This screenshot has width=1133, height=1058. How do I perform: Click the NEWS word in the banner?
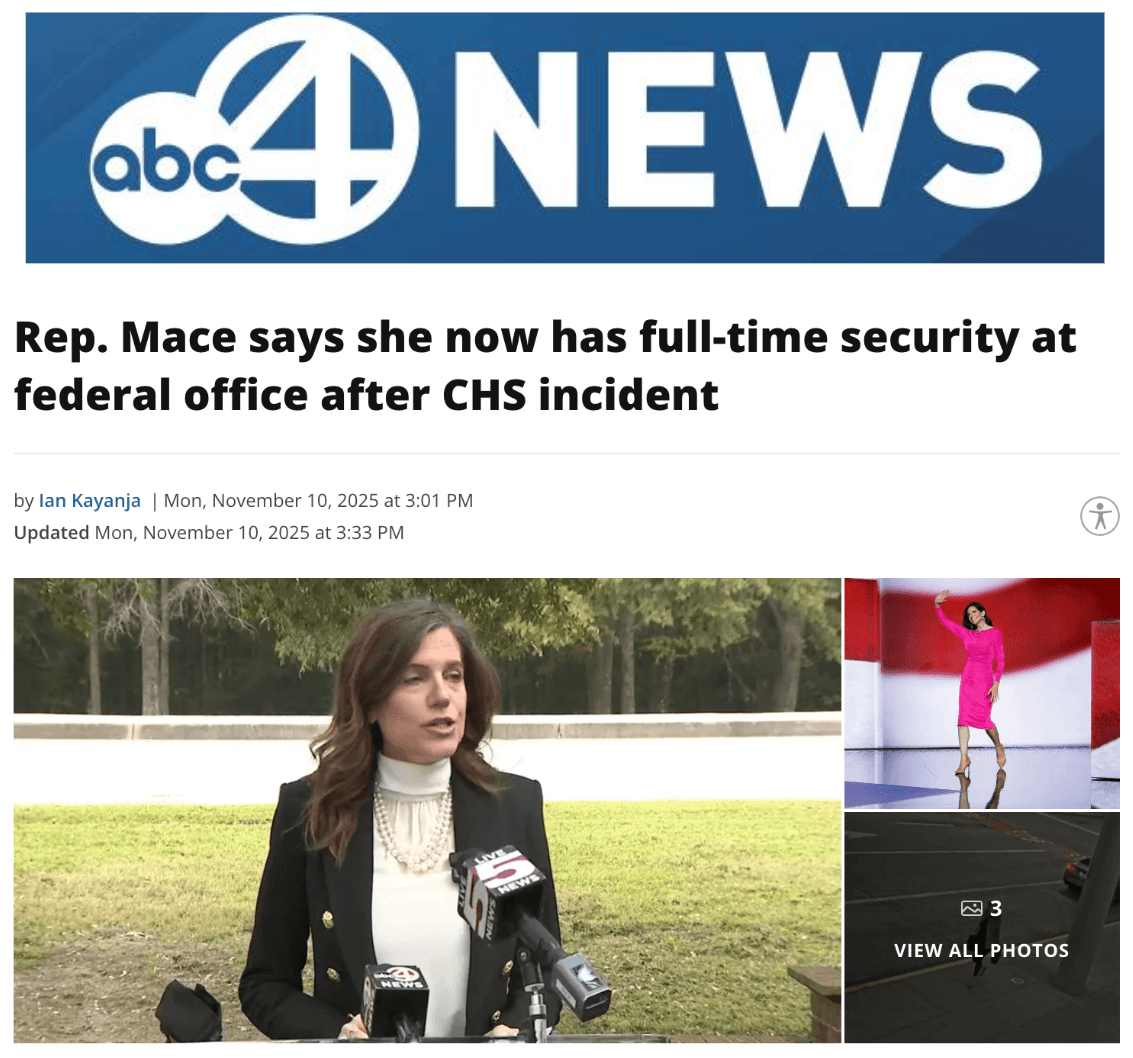pyautogui.click(x=747, y=127)
